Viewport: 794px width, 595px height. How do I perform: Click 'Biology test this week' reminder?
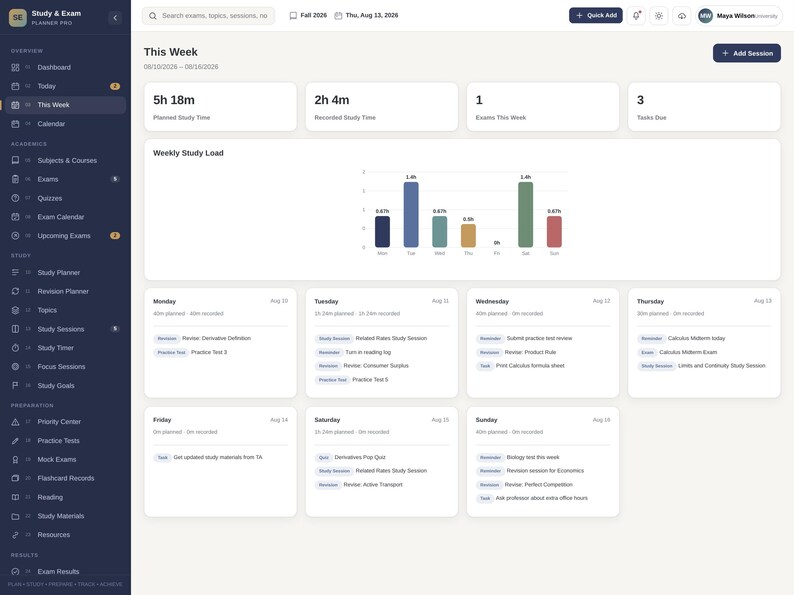click(533, 457)
